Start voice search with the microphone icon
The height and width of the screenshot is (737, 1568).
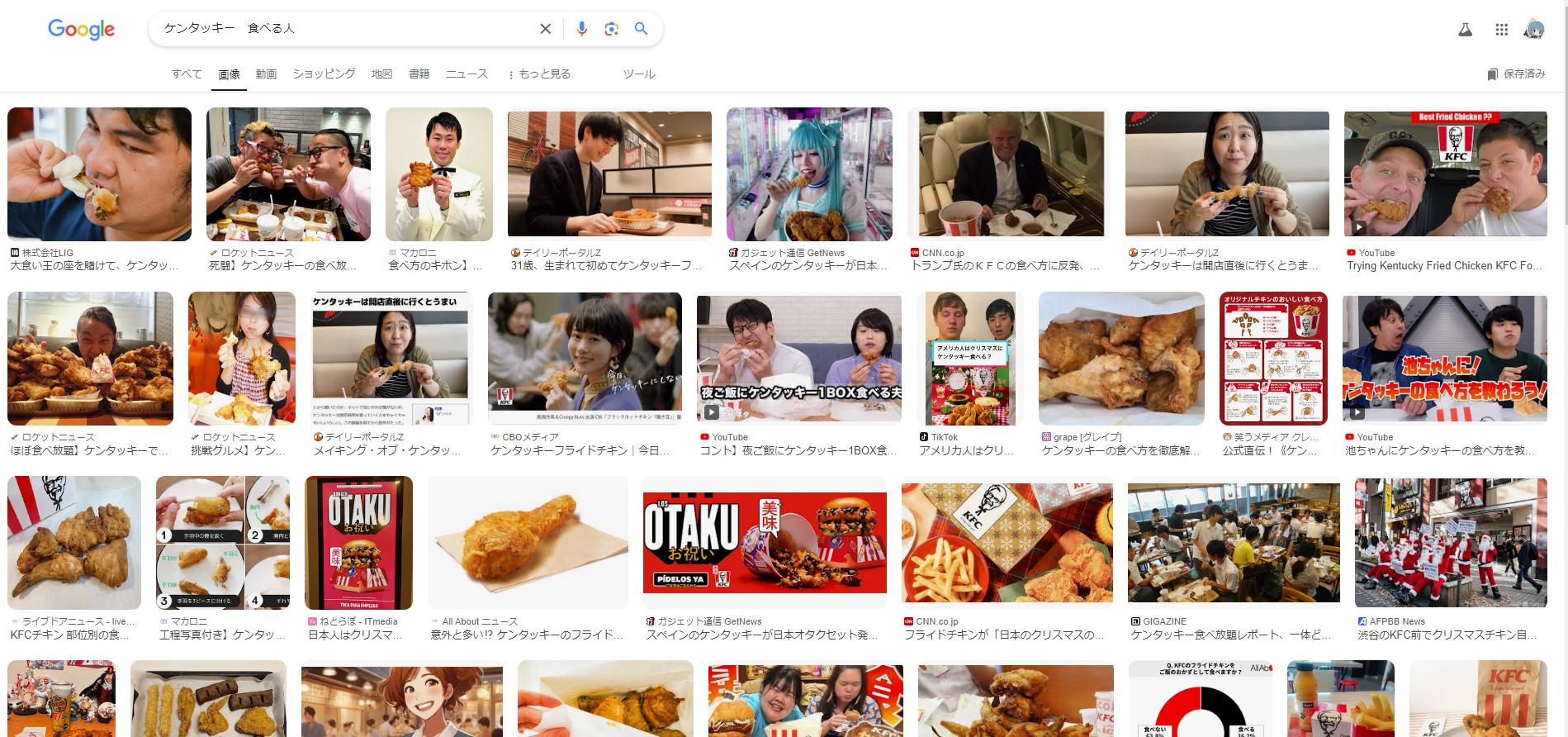(581, 29)
